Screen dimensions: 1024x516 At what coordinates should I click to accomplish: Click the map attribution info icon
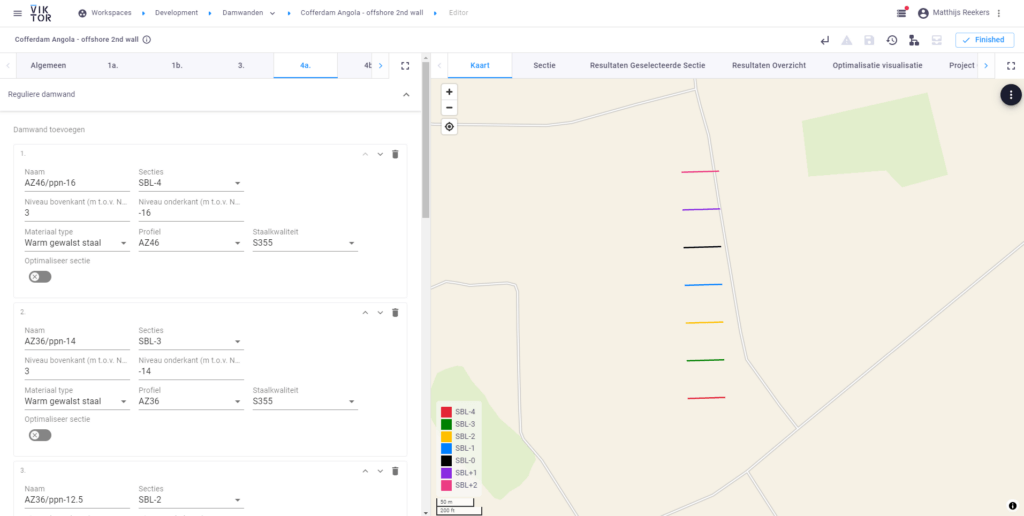pyautogui.click(x=1012, y=505)
